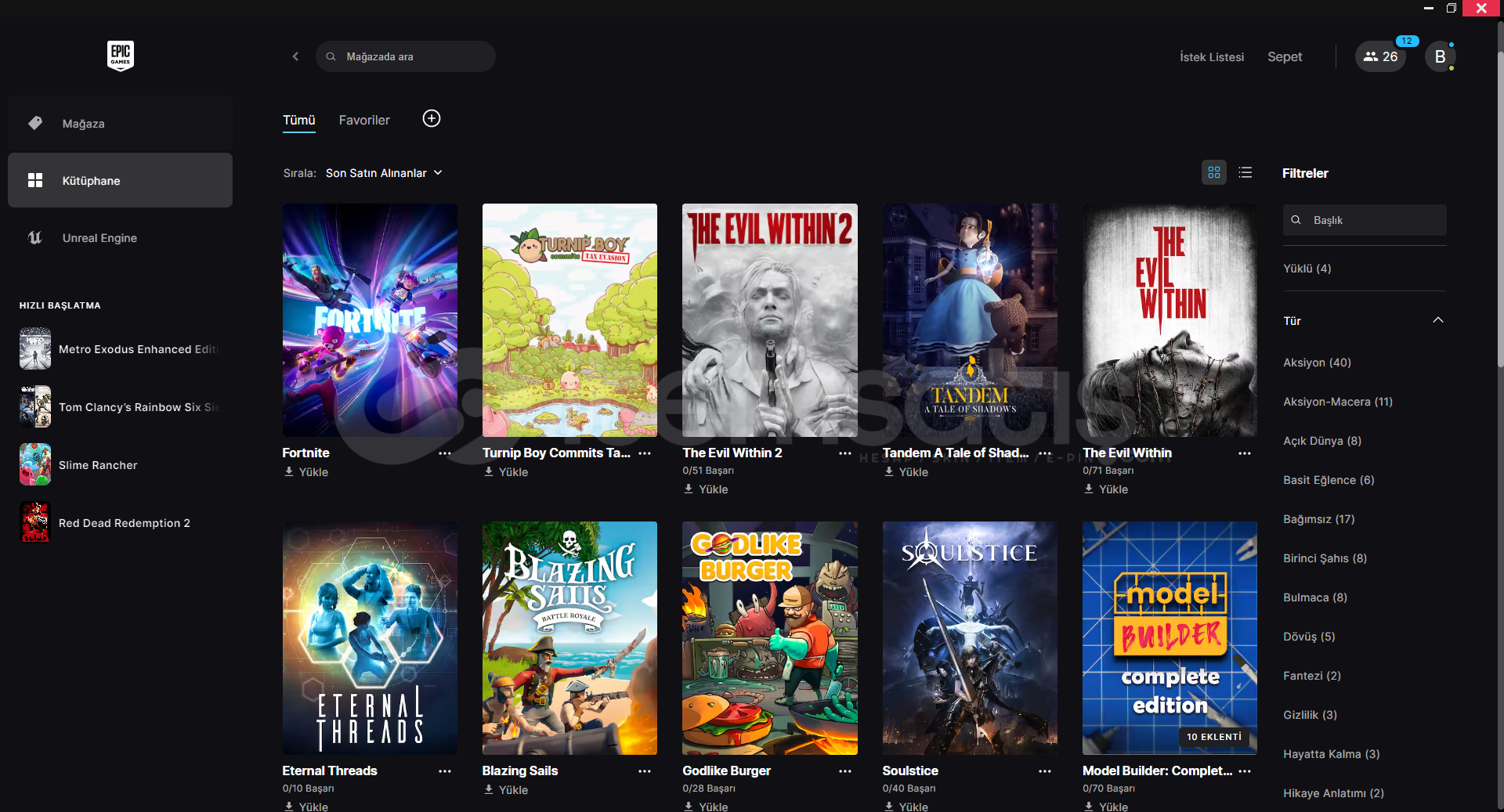Image resolution: width=1504 pixels, height=812 pixels.
Task: Select the Tümü tab
Action: (x=298, y=120)
